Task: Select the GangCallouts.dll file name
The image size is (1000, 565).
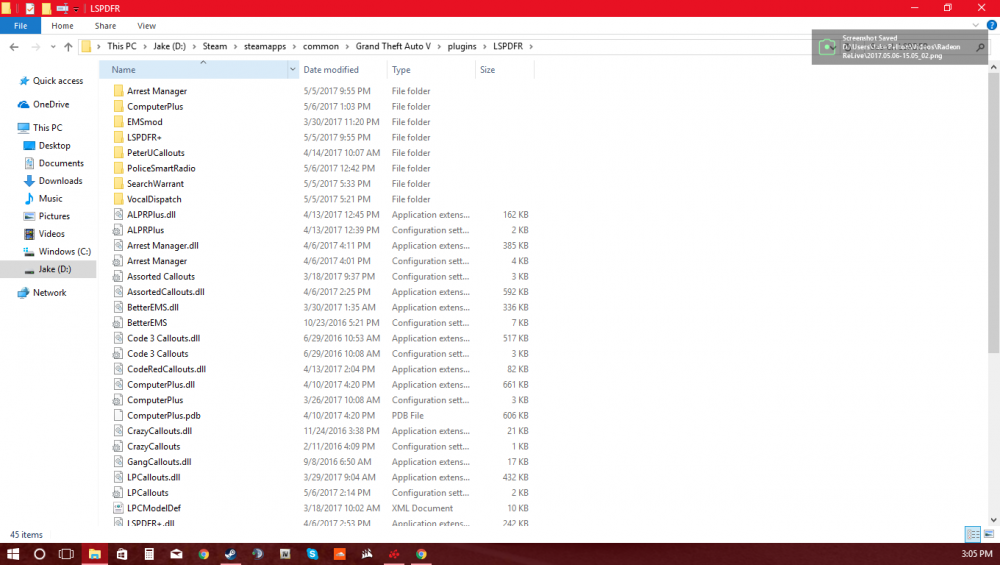Action: [x=159, y=462]
